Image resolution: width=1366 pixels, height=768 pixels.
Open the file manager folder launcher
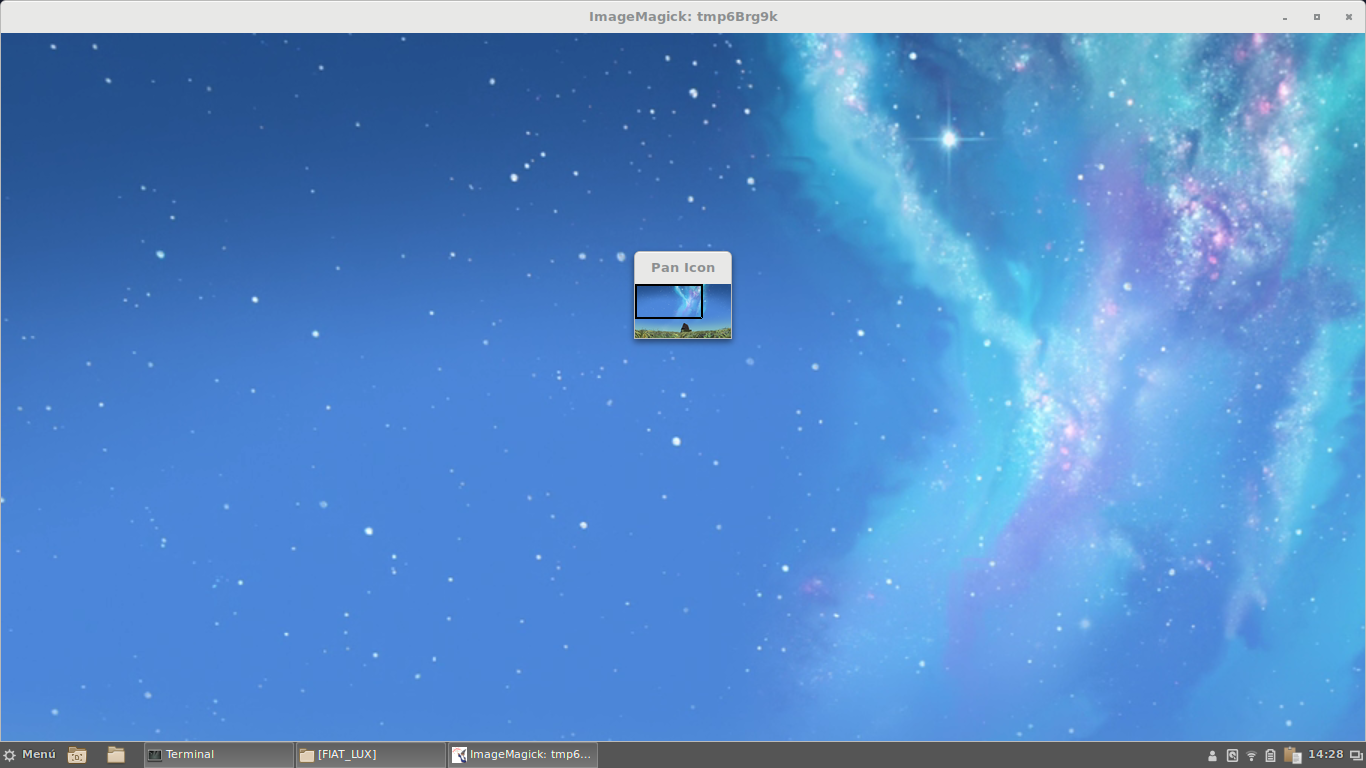(x=116, y=755)
